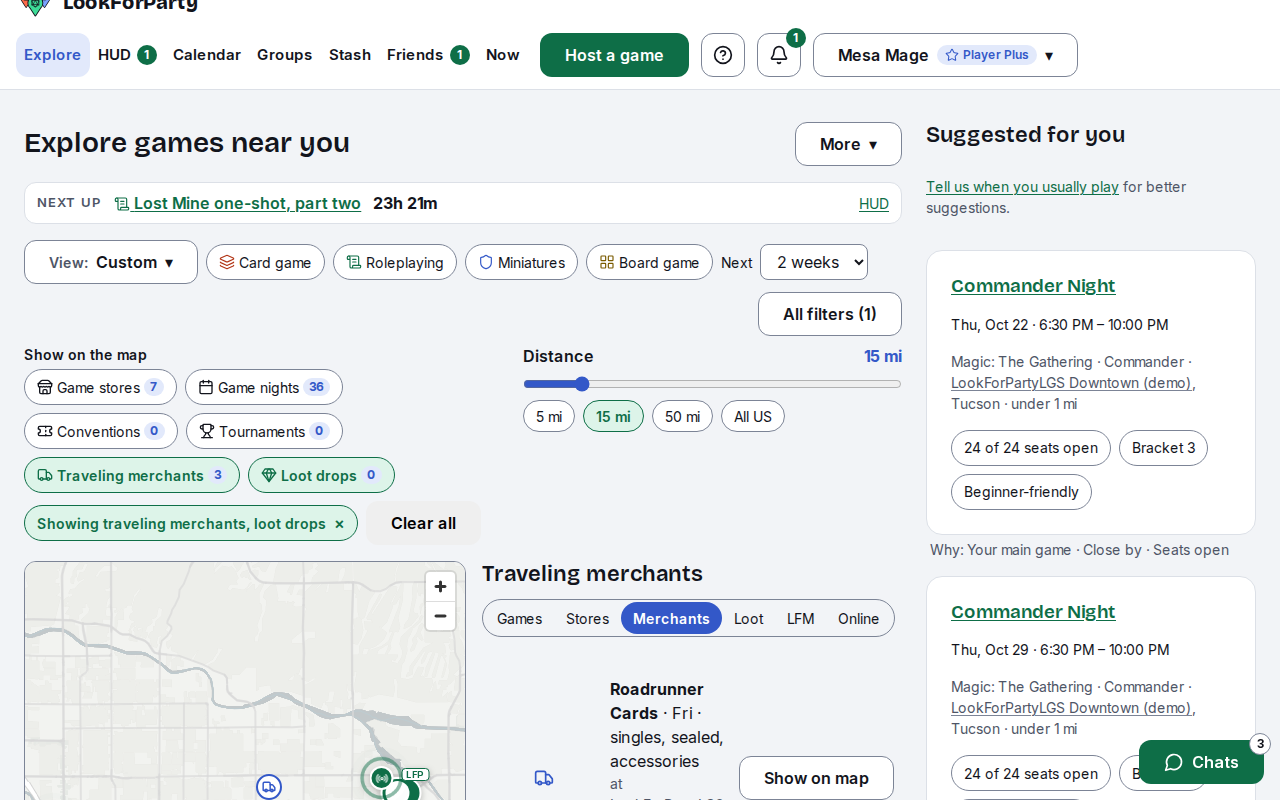Open Tell us when you usually play link

point(1022,187)
